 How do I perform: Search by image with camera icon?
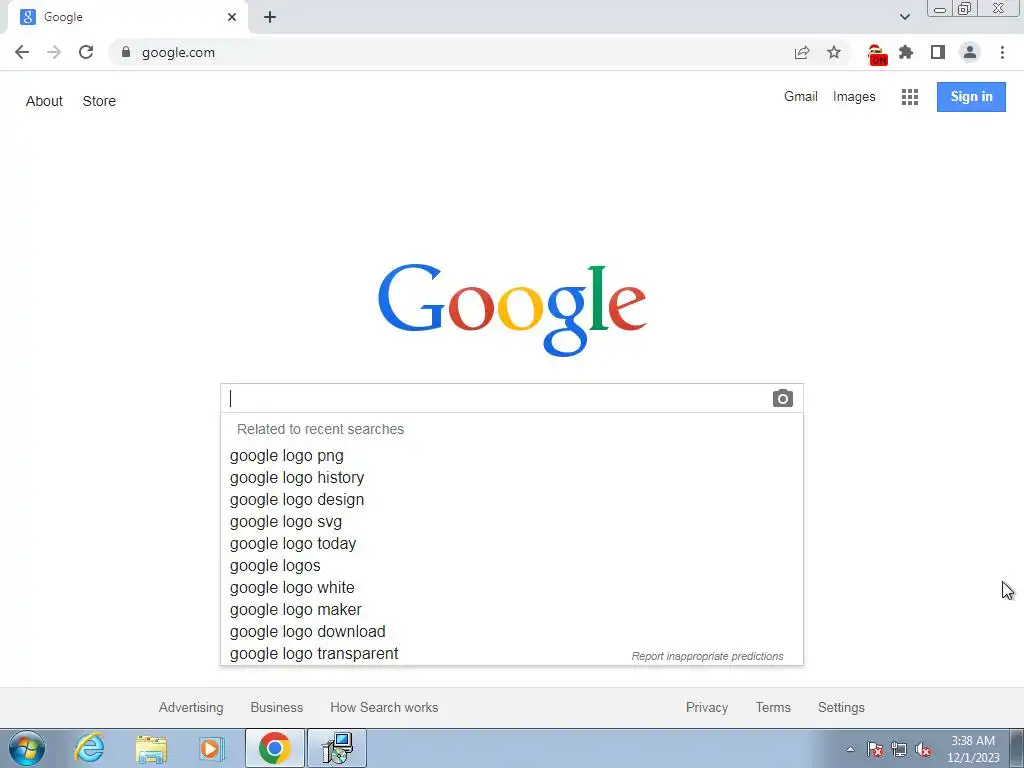click(782, 398)
